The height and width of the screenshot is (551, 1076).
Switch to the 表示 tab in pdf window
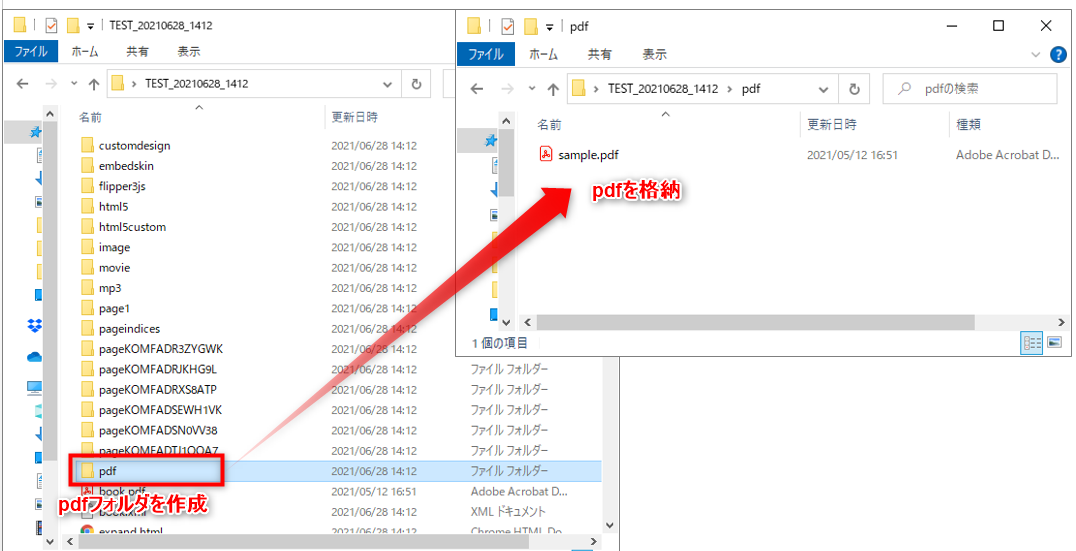click(654, 54)
